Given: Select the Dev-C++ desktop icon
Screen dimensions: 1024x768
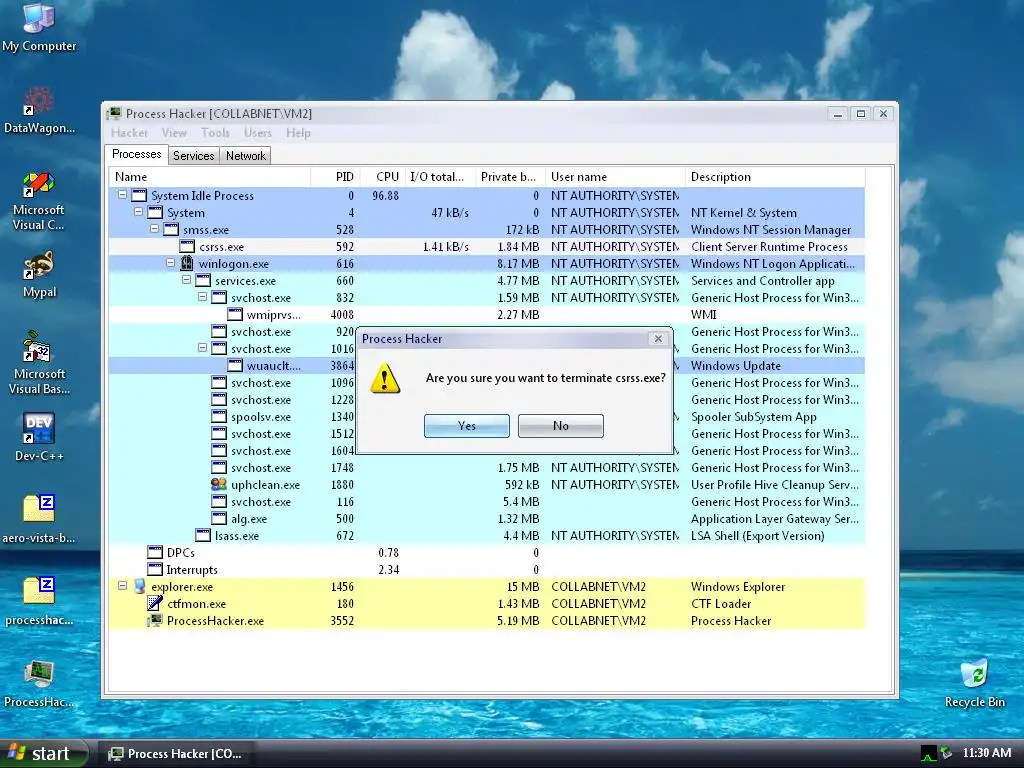Looking at the screenshot, I should click(x=39, y=437).
